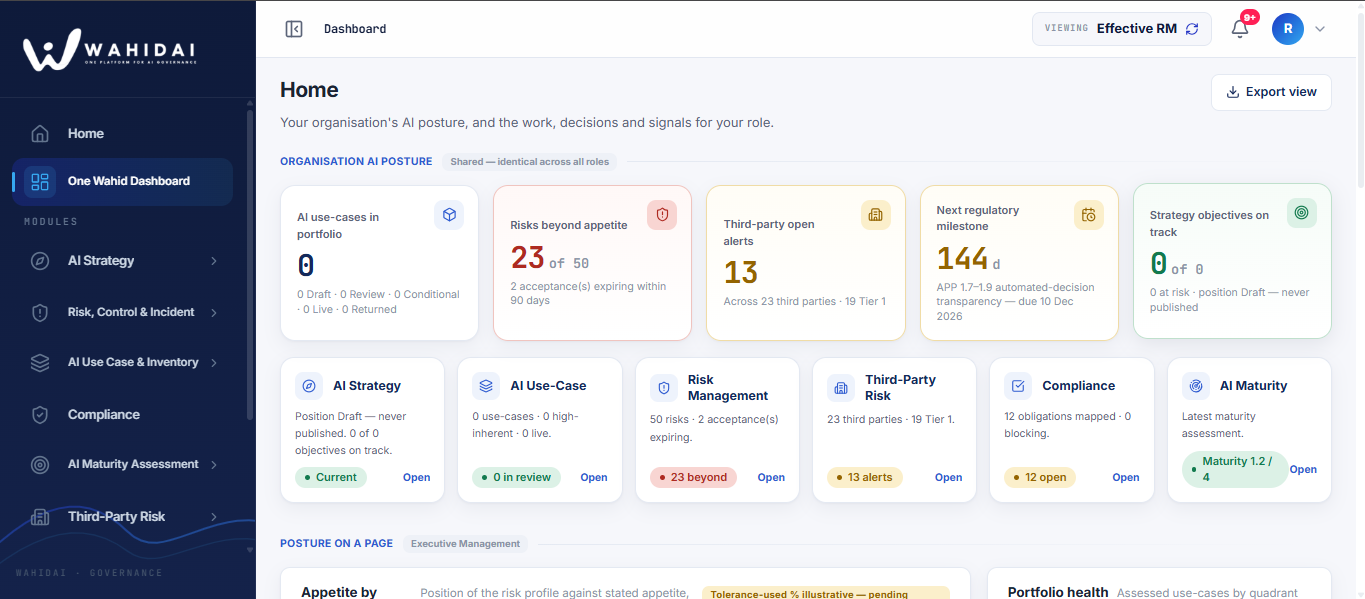Click the WAHIDAI logo
The height and width of the screenshot is (599, 1365).
[110, 49]
